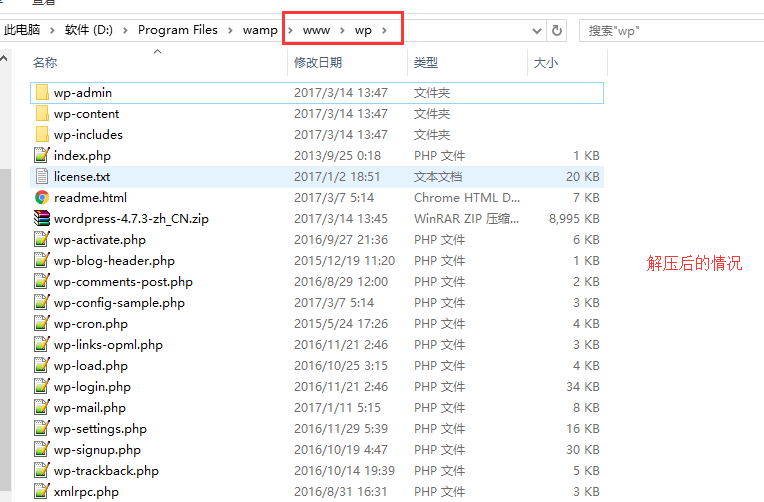Select the xmlrpc.php file name

(86, 491)
